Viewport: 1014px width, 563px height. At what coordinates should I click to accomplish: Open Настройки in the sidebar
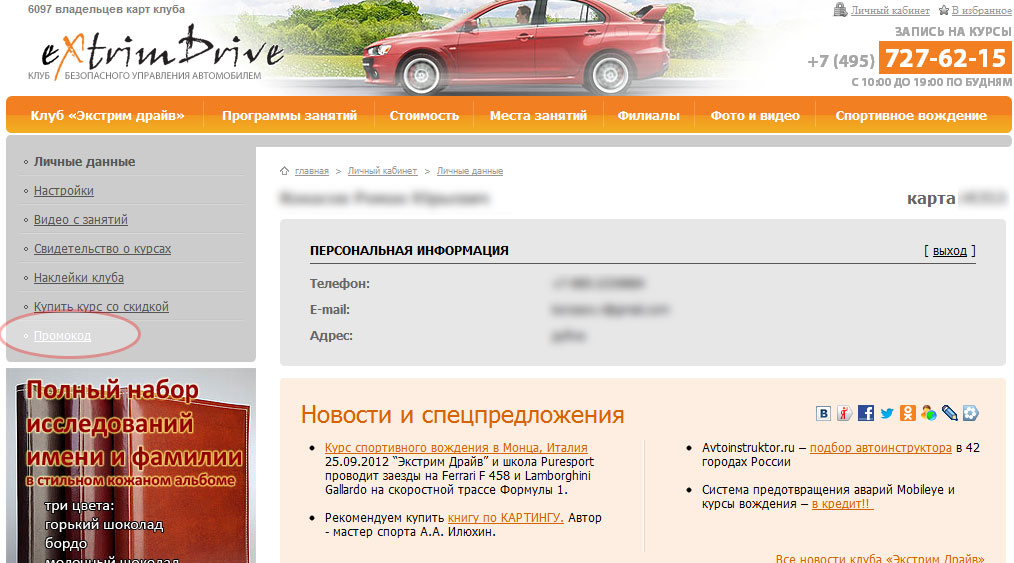pos(64,191)
